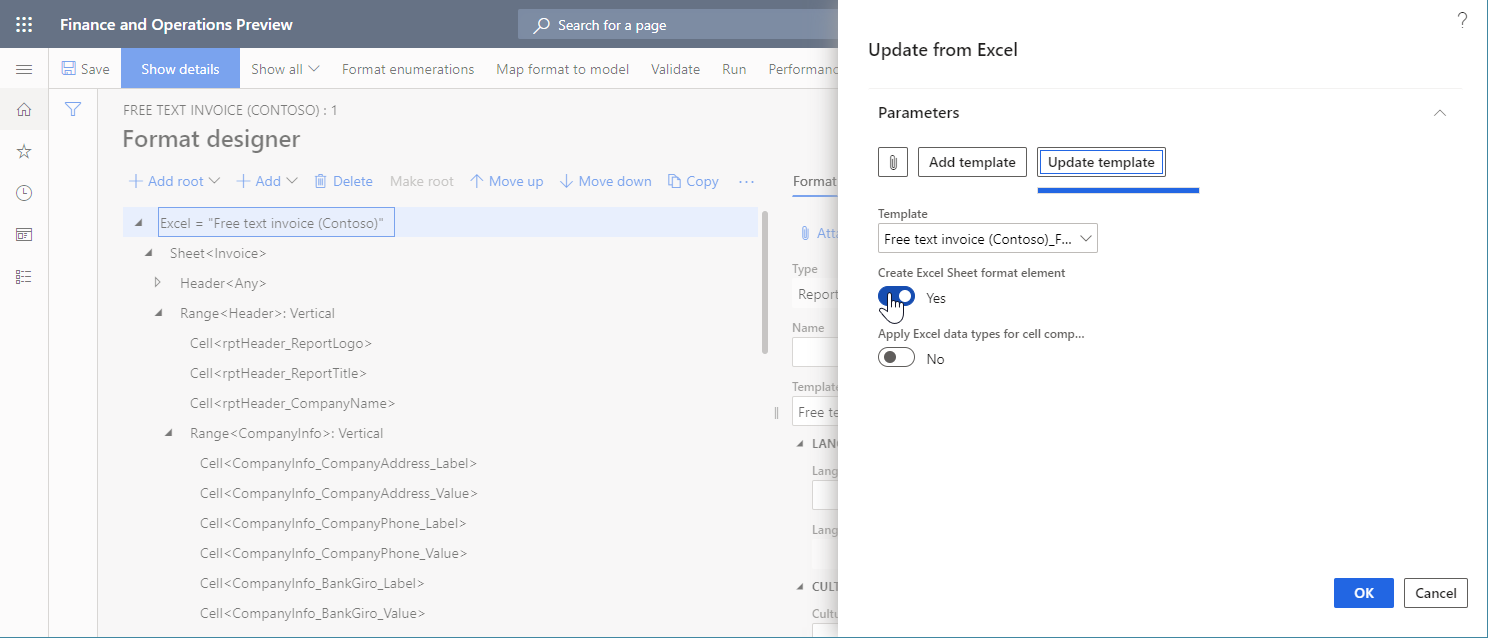Click the Workspaces sidebar icon

(x=24, y=234)
